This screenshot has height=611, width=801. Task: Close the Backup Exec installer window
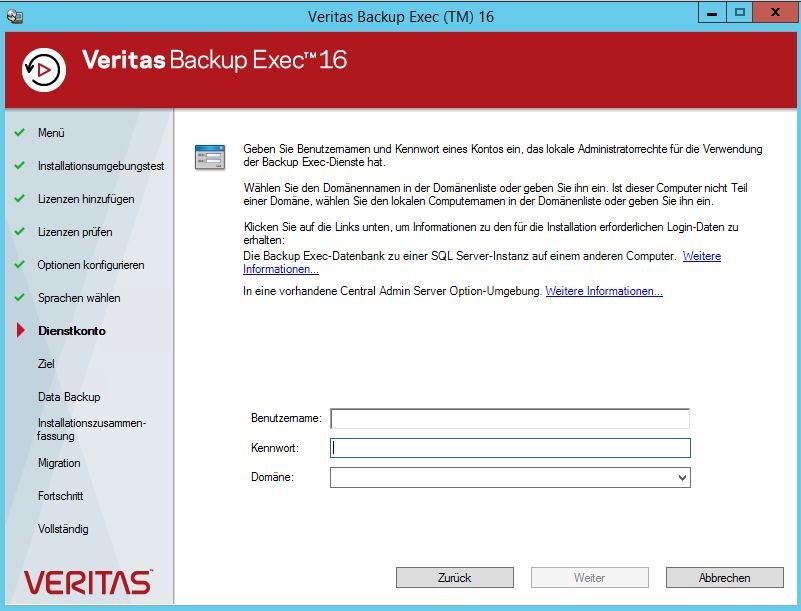(x=774, y=13)
